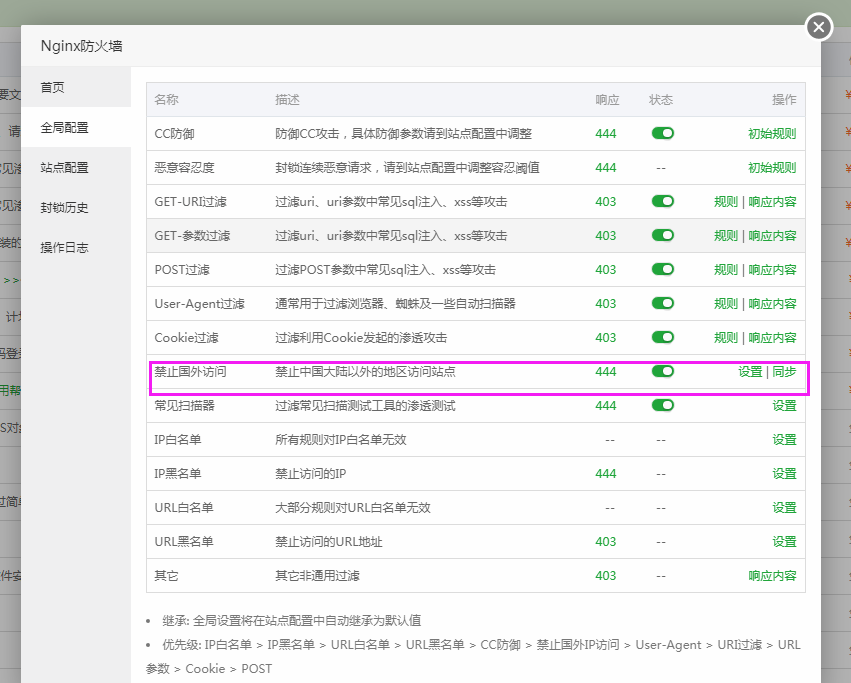The width and height of the screenshot is (851, 683).
Task: Click 设置 for IP白名单
Action: pyautogui.click(x=784, y=440)
